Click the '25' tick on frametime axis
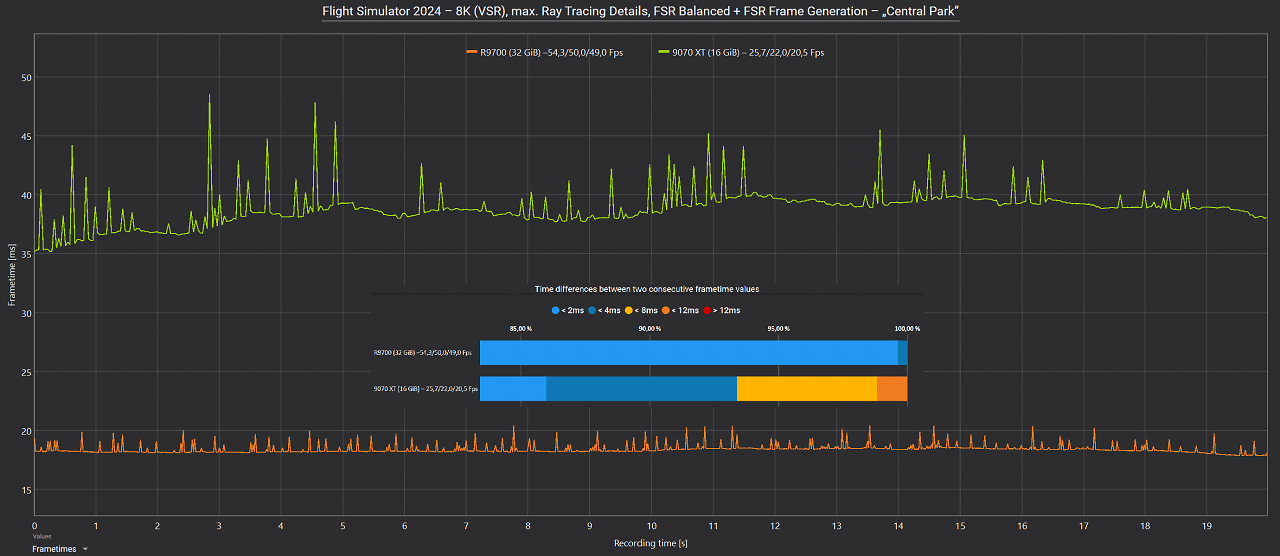The width and height of the screenshot is (1280, 556). [26, 373]
